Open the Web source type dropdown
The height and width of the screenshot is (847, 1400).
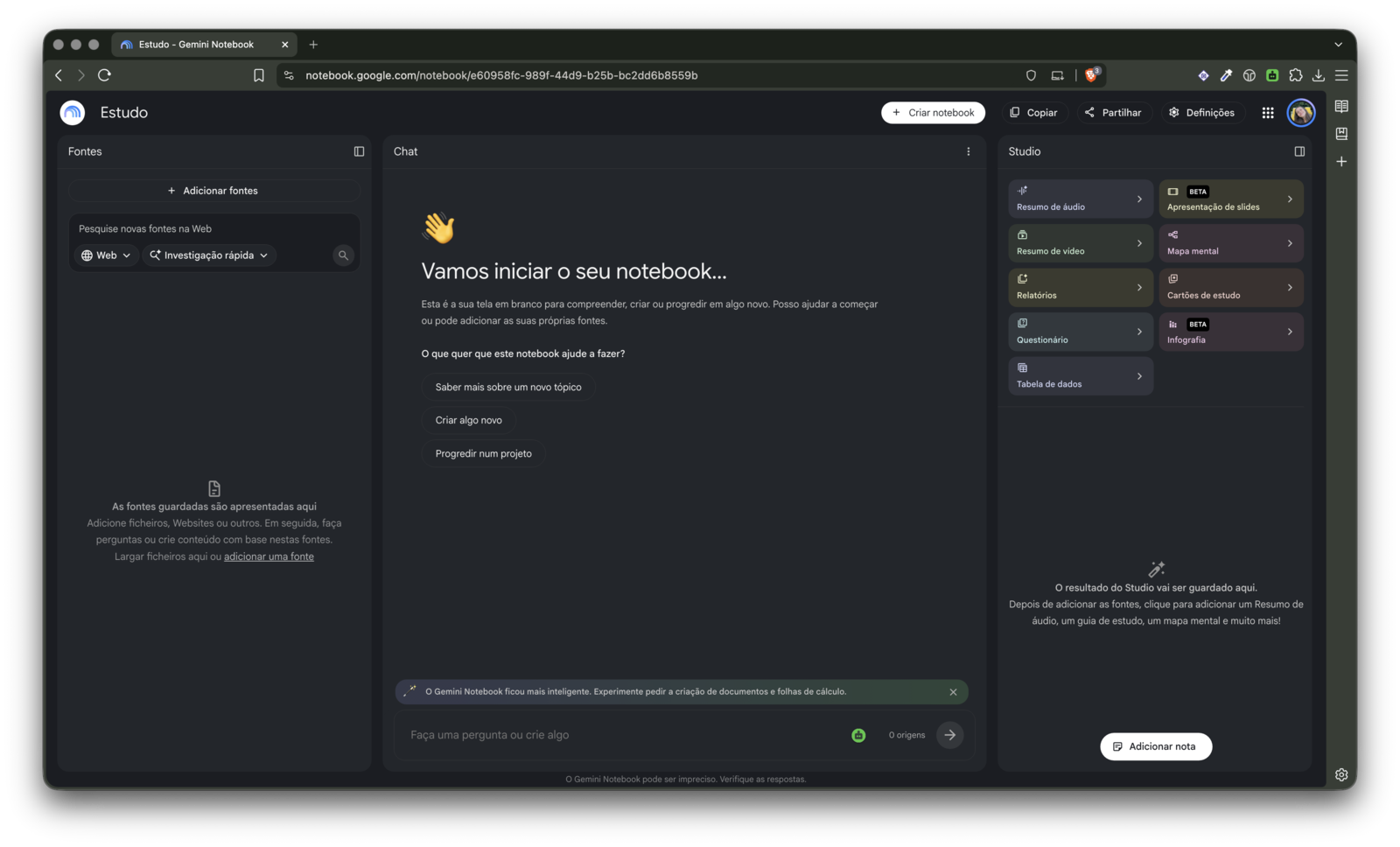pos(106,255)
